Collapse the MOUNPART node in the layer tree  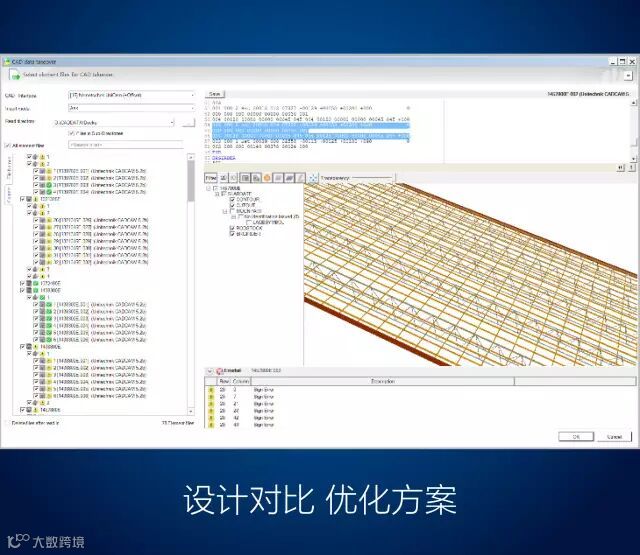tap(225, 211)
